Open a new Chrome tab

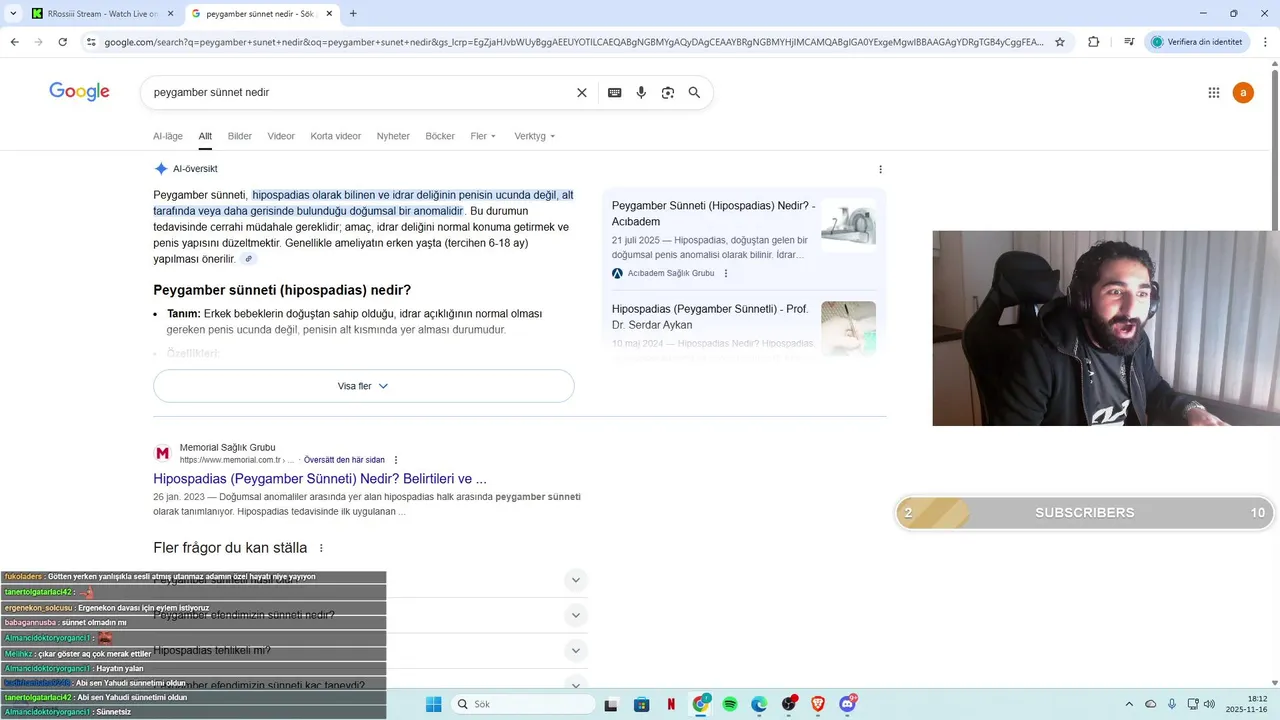pyautogui.click(x=353, y=14)
